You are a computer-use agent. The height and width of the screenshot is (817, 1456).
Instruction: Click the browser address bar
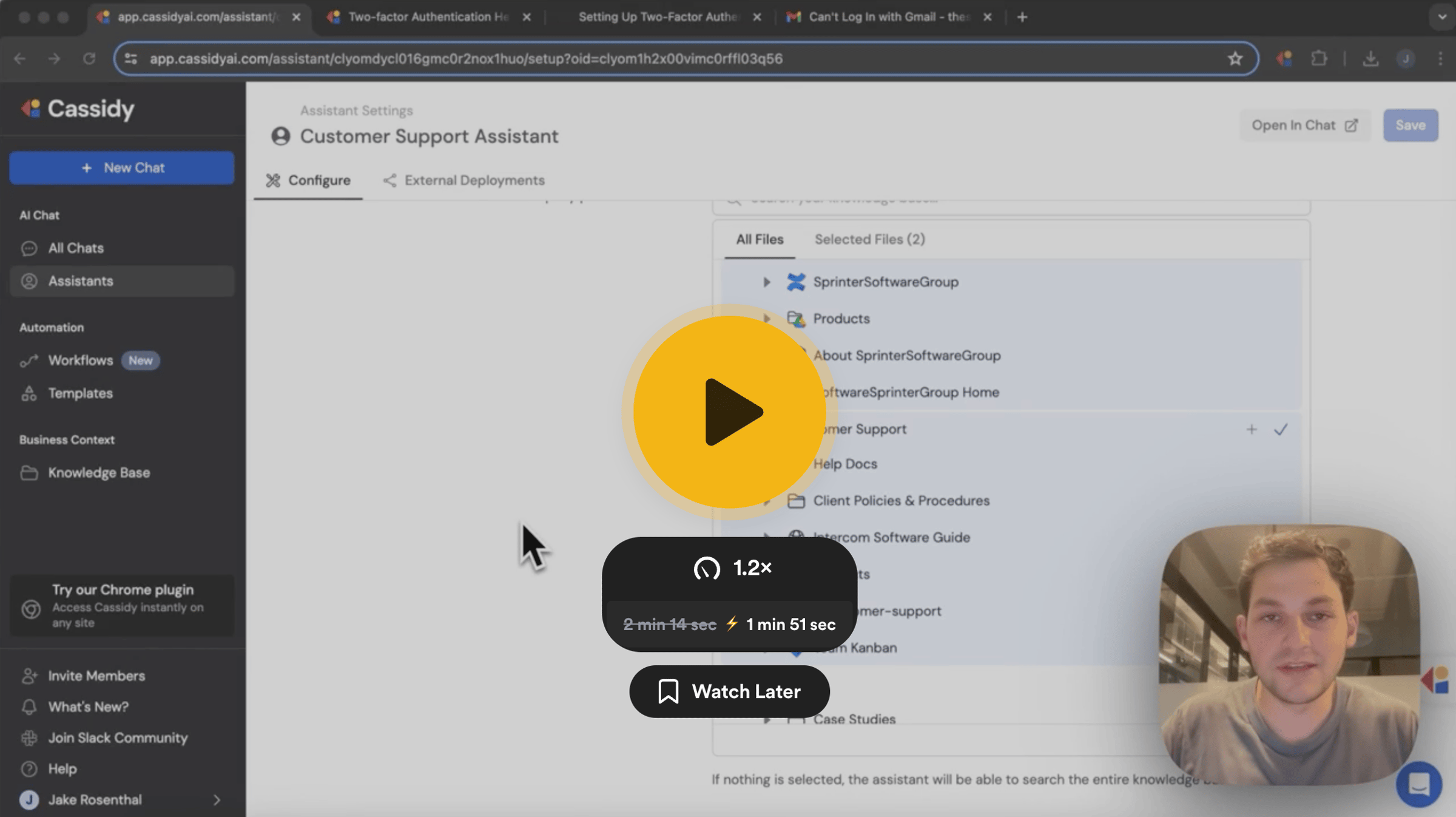[x=686, y=59]
